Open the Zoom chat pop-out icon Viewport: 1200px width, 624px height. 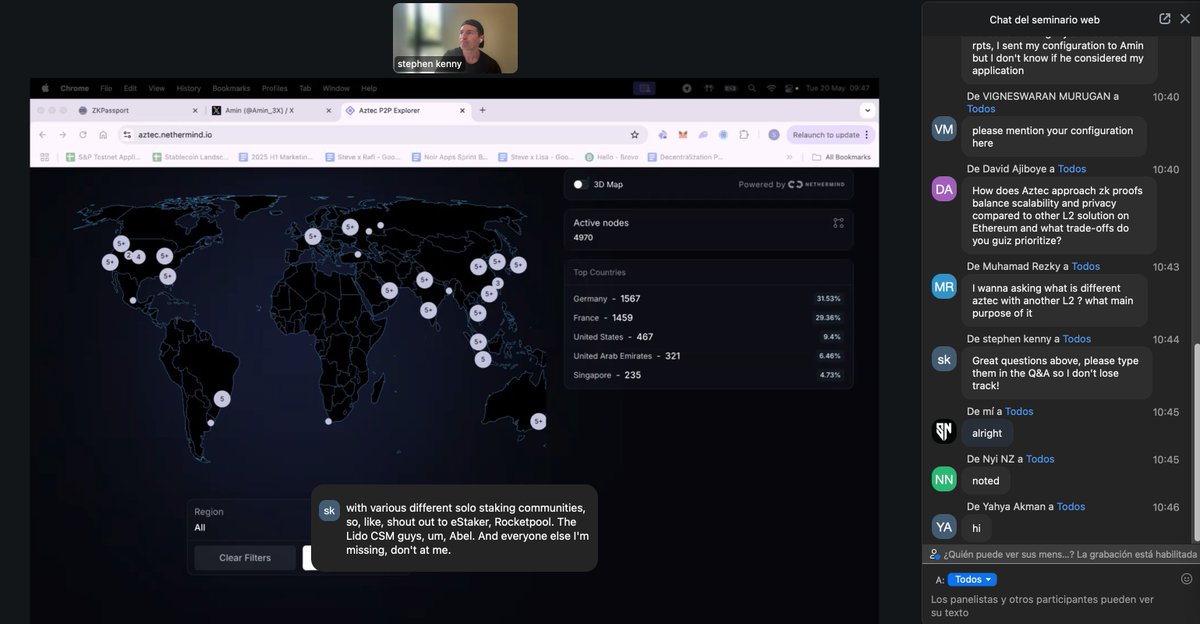tap(1163, 18)
